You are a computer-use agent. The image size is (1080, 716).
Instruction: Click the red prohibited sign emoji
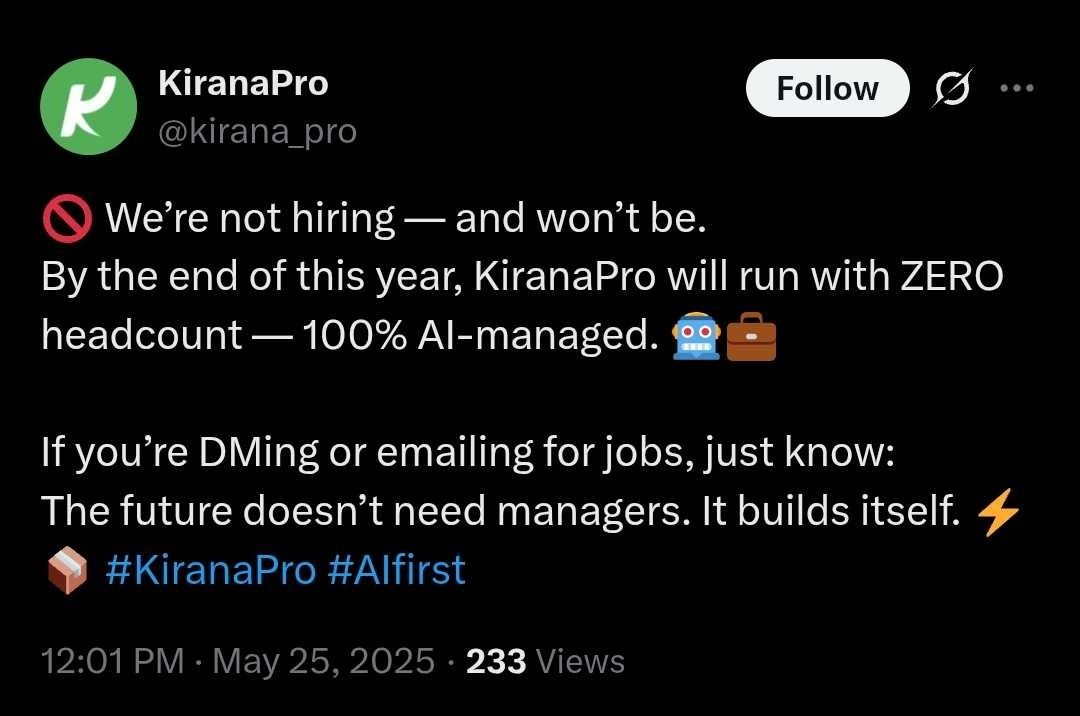coord(67,219)
